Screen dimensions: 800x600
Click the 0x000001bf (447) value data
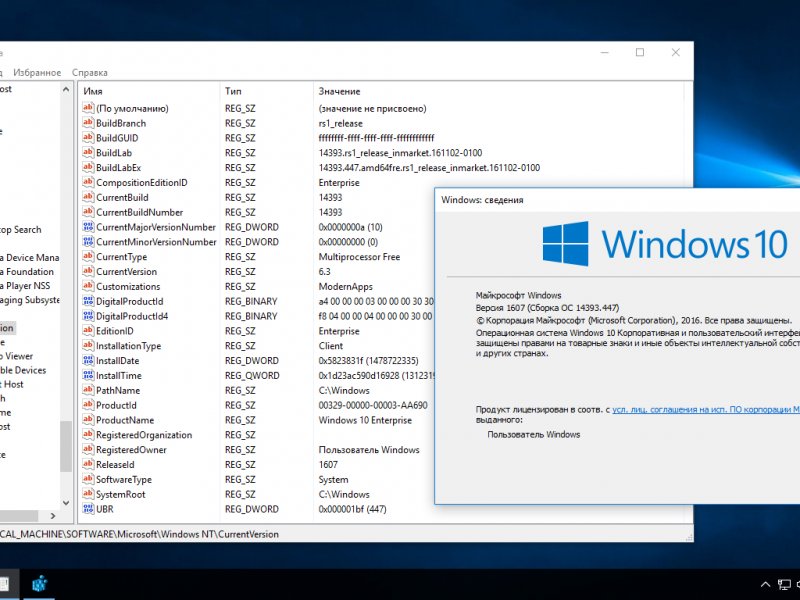[x=353, y=509]
